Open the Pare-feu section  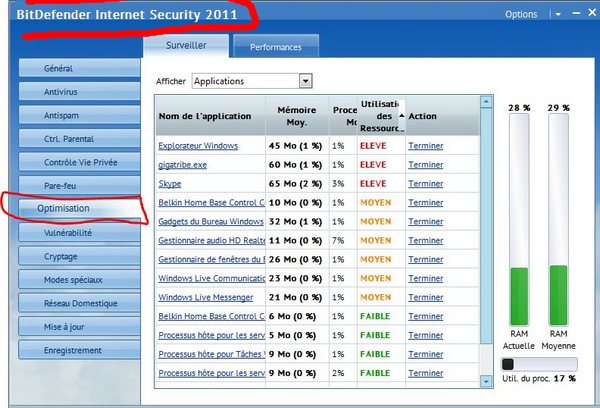[x=80, y=186]
